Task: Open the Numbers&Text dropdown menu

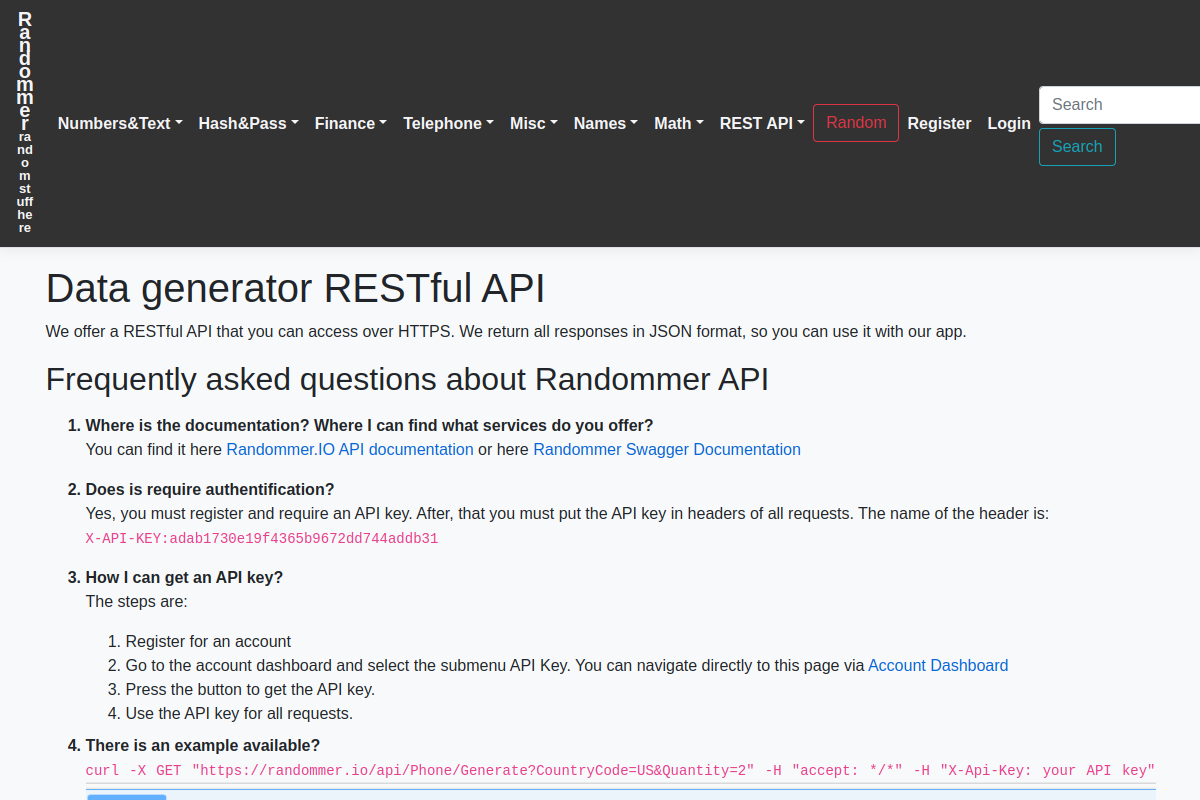Action: tap(120, 123)
